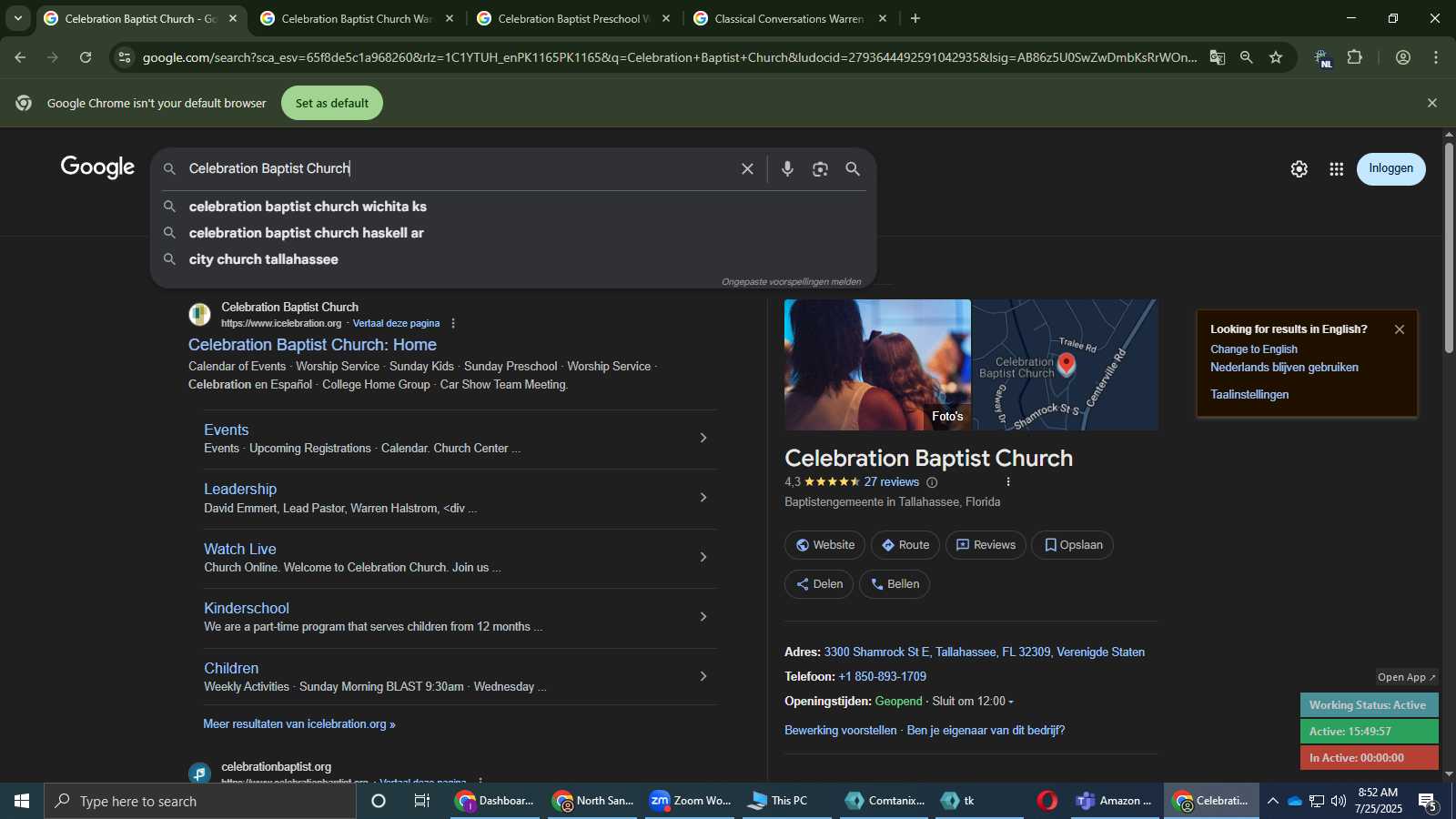Clear the search box with the X icon
Screen dimensions: 1456x819
click(747, 169)
